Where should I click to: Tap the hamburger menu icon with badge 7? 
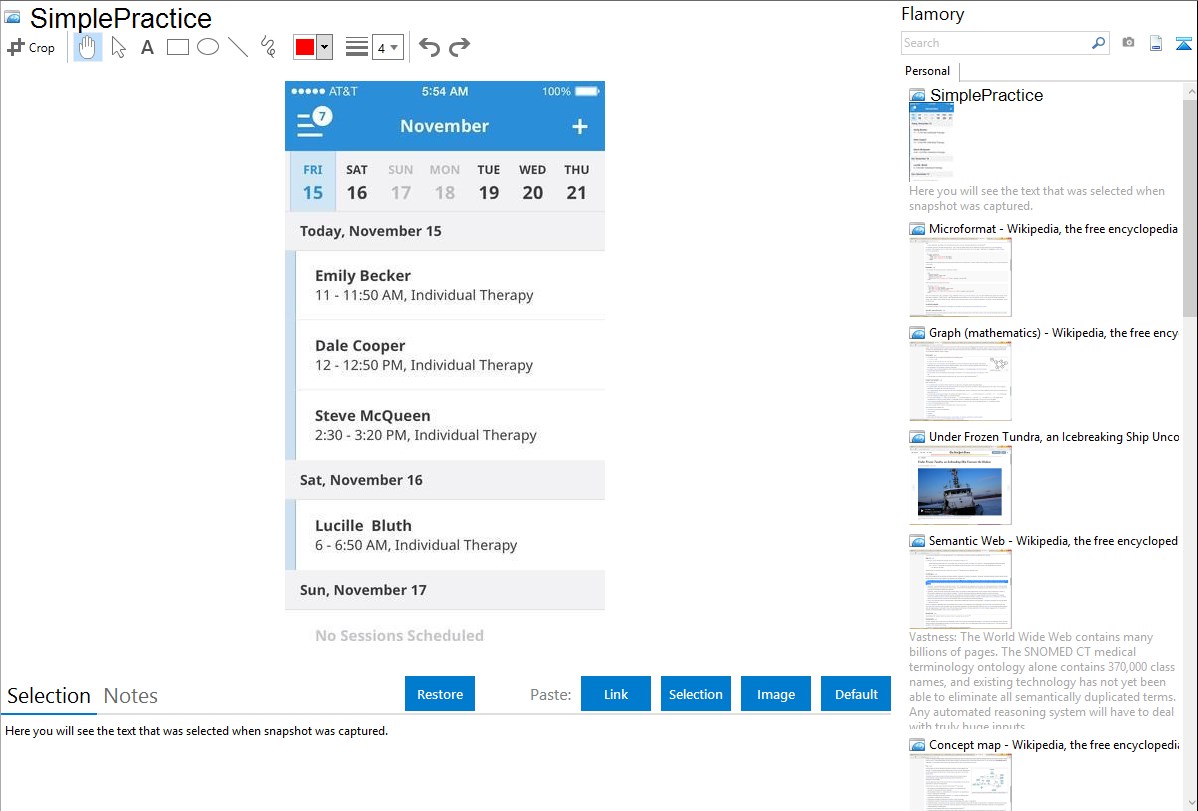[x=314, y=122]
